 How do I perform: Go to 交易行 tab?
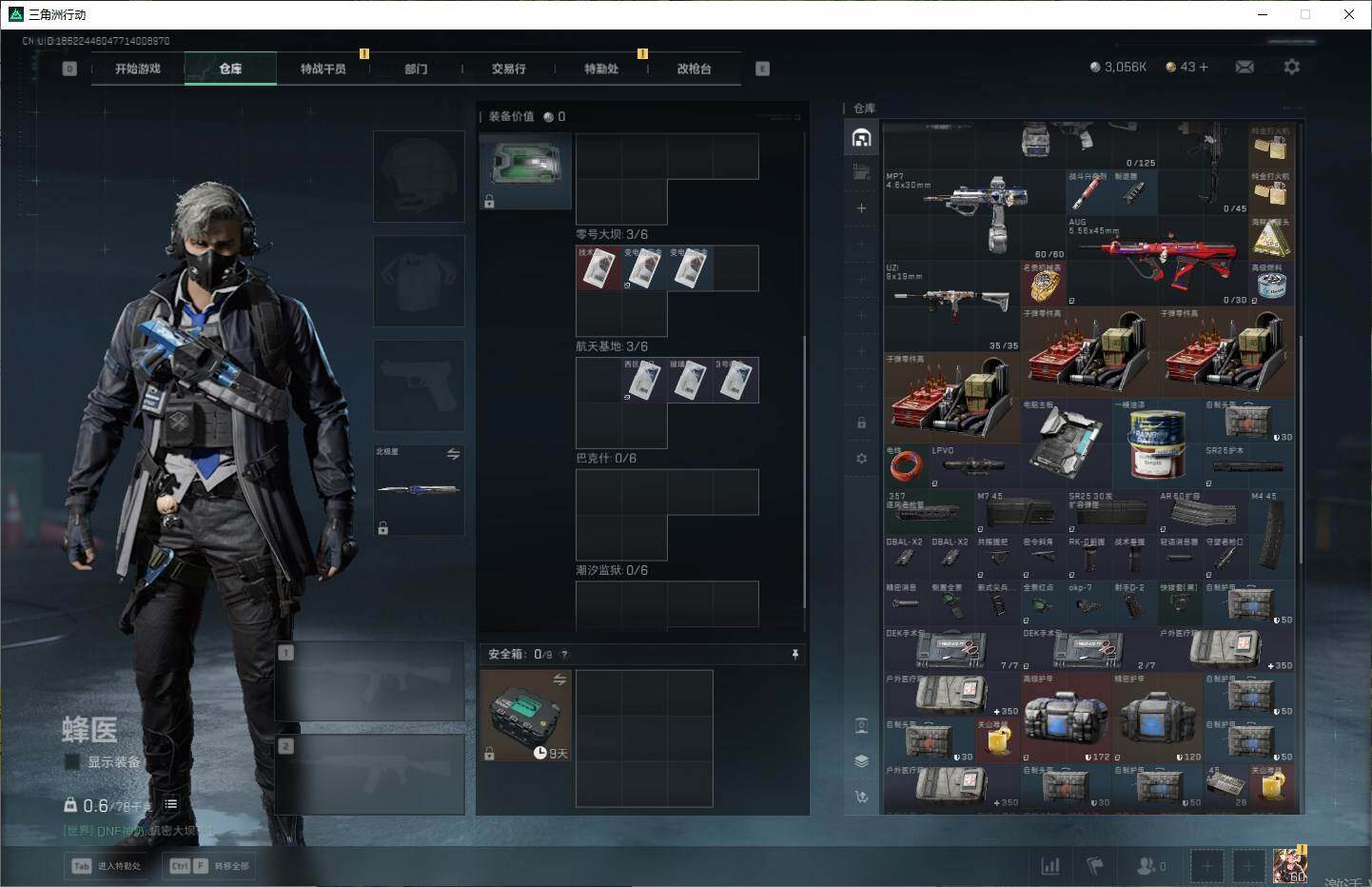click(x=508, y=69)
